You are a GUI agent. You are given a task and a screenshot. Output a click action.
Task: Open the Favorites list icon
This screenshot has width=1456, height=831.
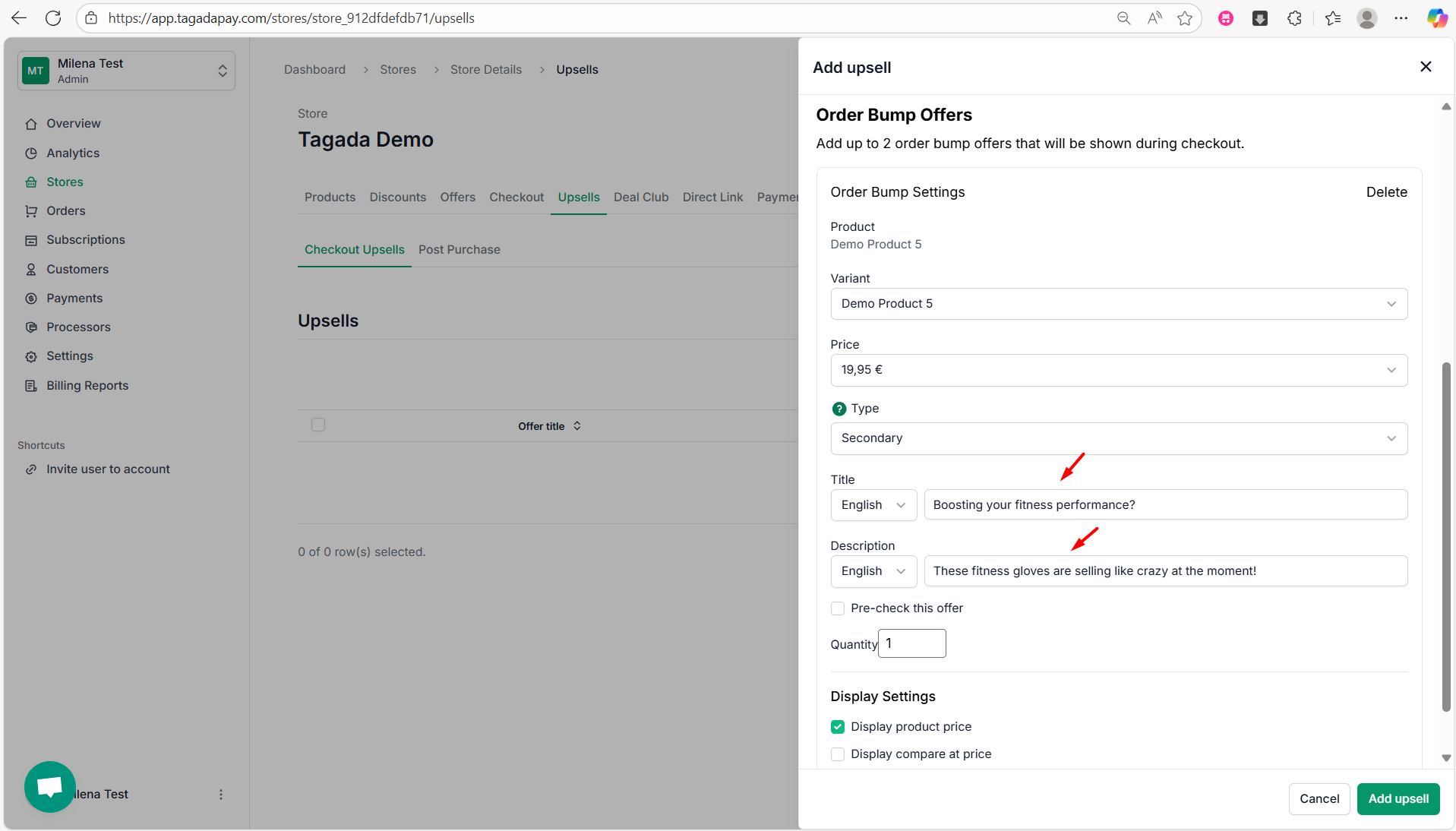pyautogui.click(x=1333, y=18)
